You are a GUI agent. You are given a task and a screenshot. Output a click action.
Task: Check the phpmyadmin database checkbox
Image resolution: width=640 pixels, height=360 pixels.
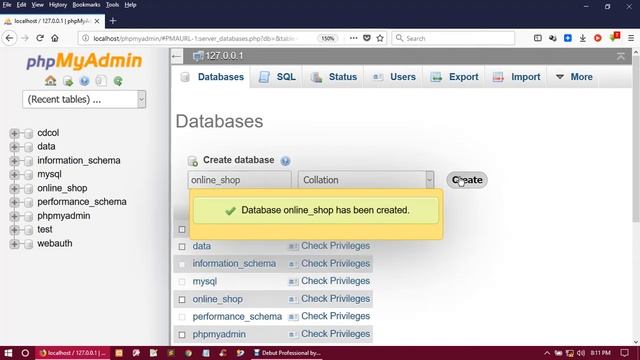coord(182,335)
